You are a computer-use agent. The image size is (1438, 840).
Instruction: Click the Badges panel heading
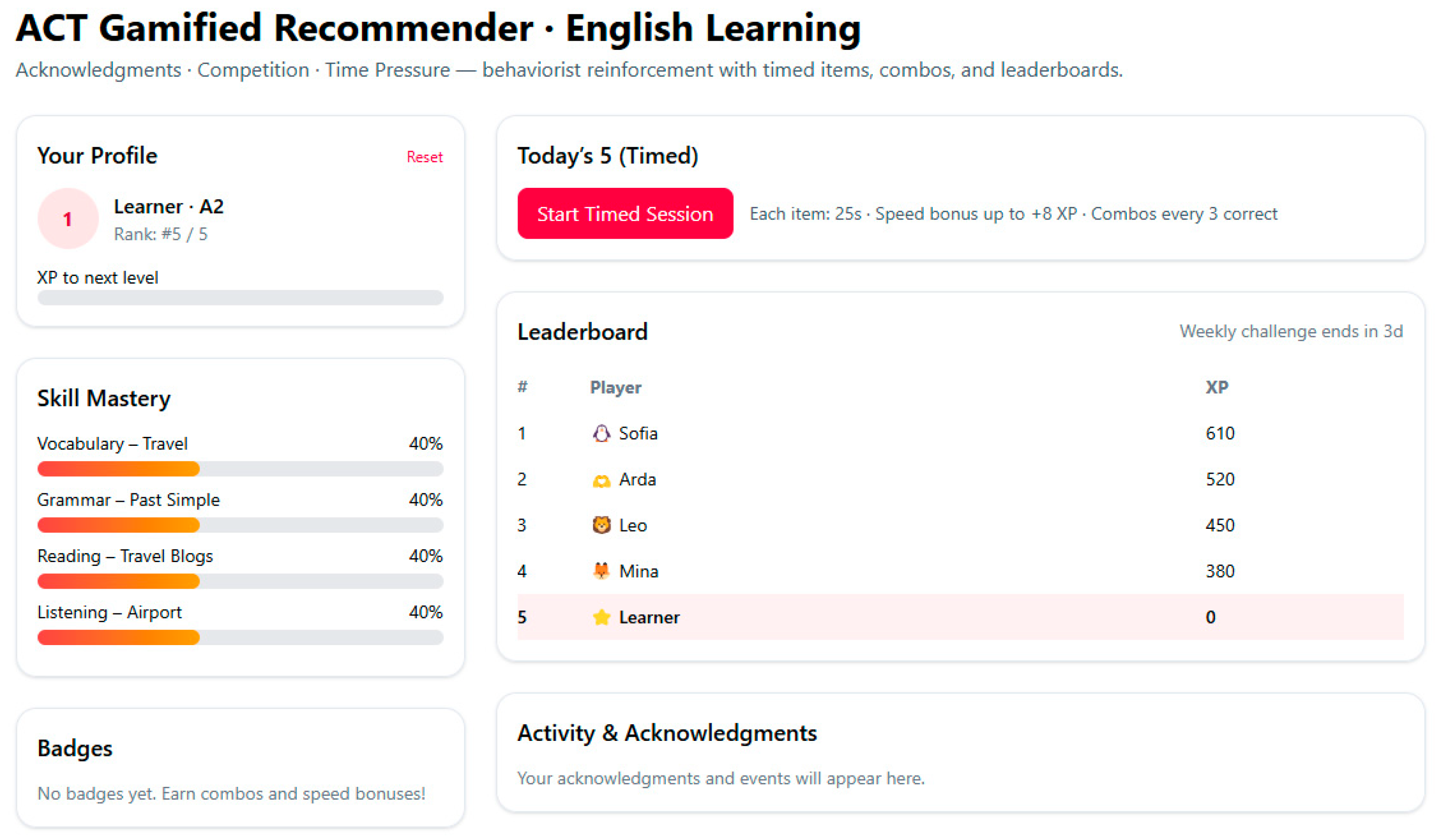[75, 748]
